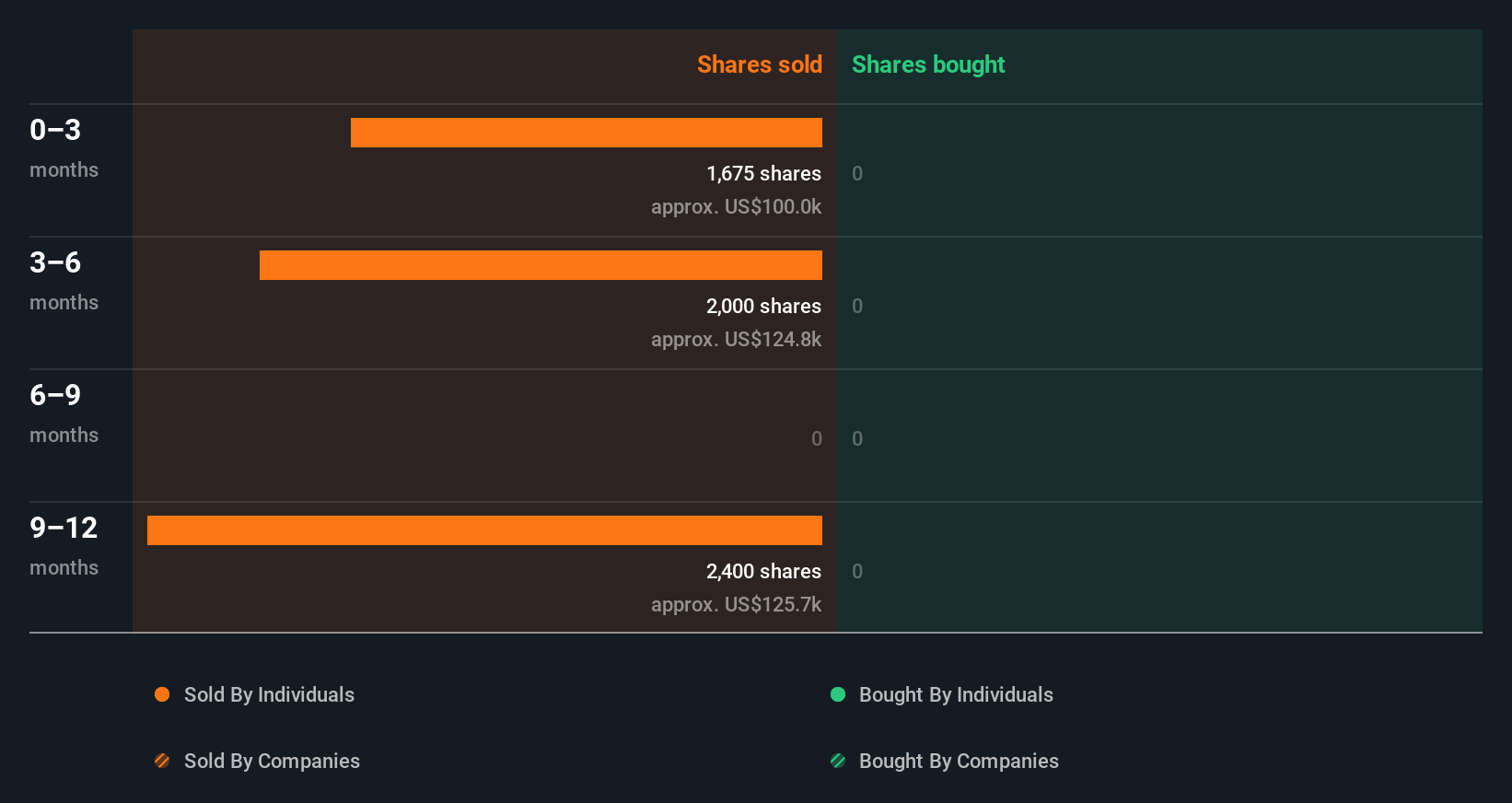Screen dimensions: 1512x803
Task: Click the 3–6 months shares bought zero
Action: [857, 306]
